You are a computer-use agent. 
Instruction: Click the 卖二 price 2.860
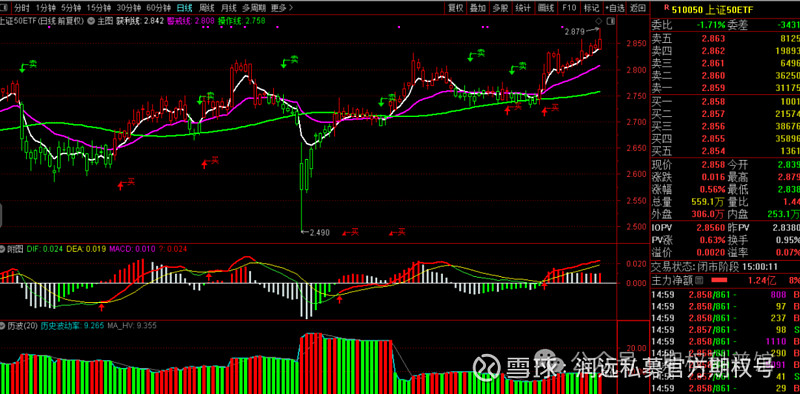(x=713, y=76)
